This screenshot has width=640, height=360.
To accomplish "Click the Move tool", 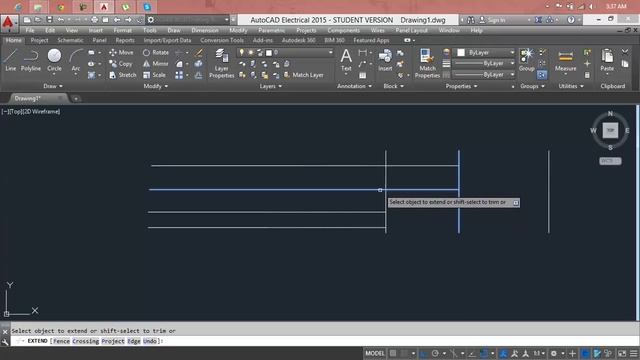I will (121, 53).
